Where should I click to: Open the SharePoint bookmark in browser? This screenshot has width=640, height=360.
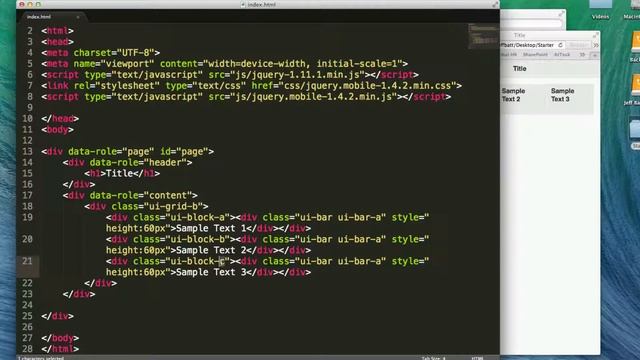tap(535, 55)
